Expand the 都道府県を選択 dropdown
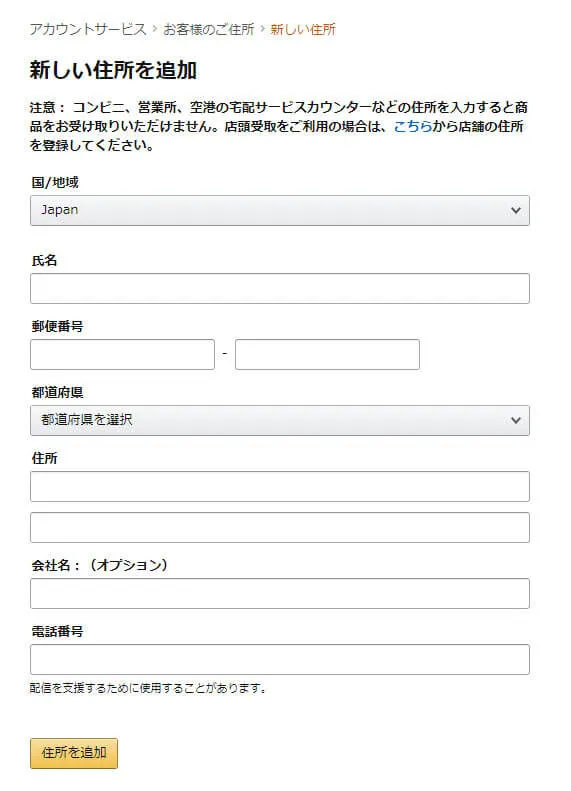The width and height of the screenshot is (571, 791). [279, 420]
